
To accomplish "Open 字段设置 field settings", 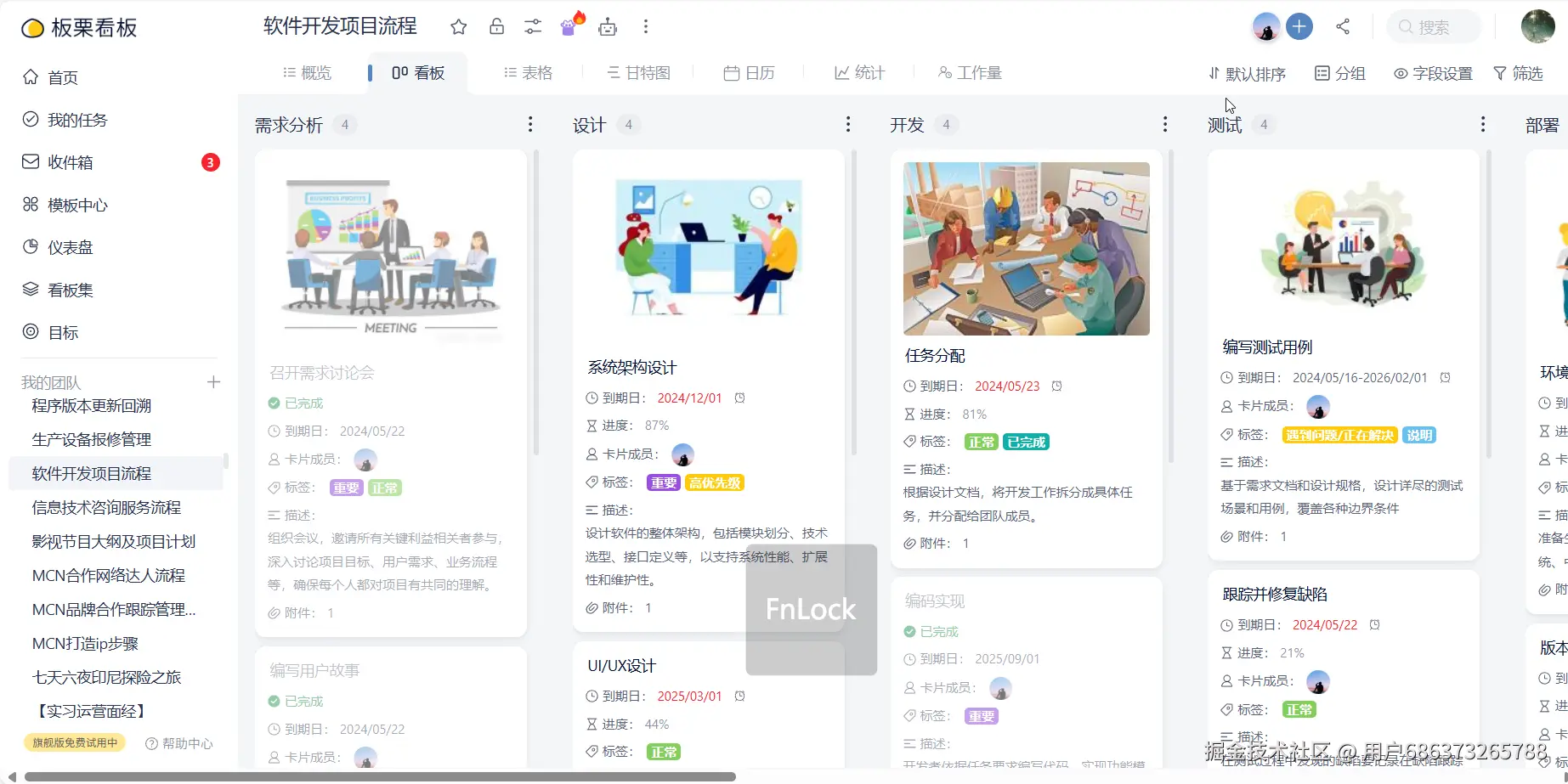I will click(x=1433, y=74).
